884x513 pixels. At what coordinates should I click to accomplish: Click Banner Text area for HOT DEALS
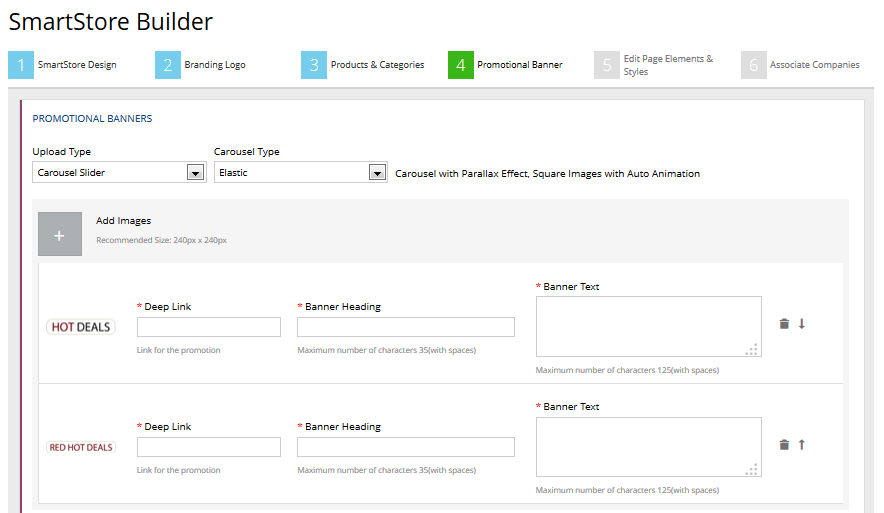(648, 326)
